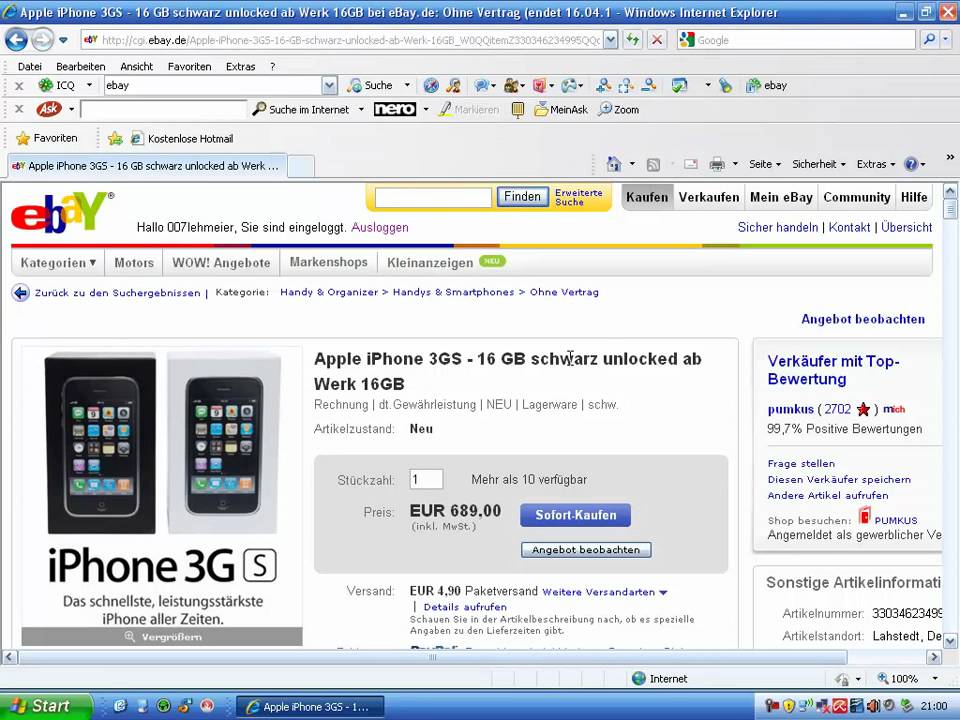The height and width of the screenshot is (720, 960).
Task: Open the Ansicht menu
Action: click(137, 66)
